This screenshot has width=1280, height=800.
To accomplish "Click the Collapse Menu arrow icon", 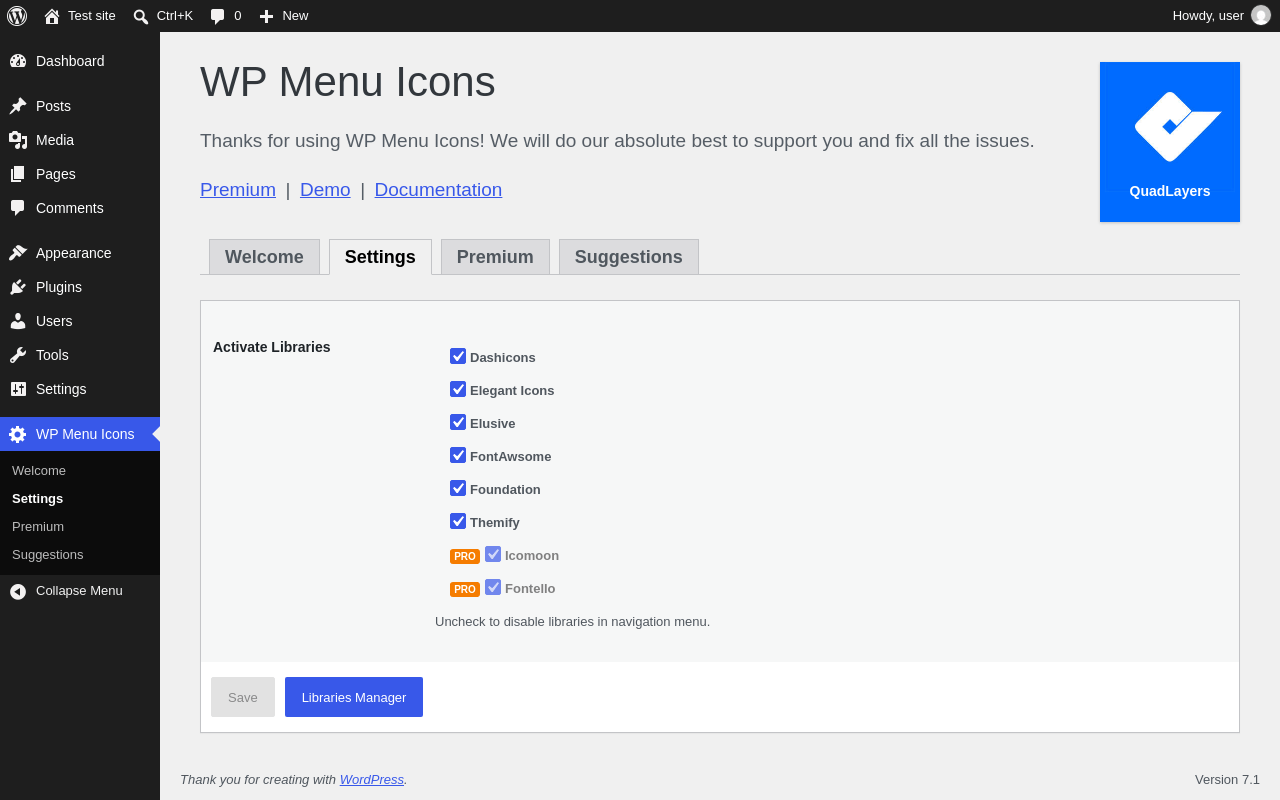I will tap(18, 591).
